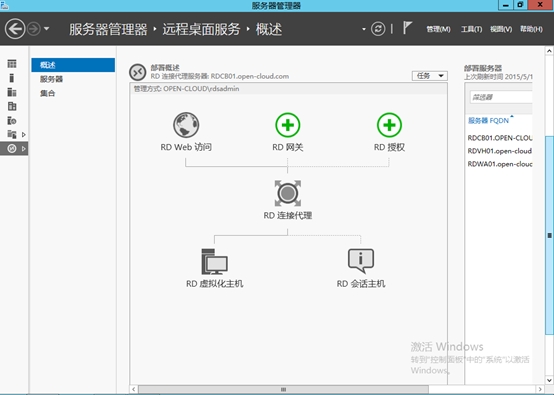Expand the Remote Desktop Services sidebar arrow
554x395 pixels.
pos(24,149)
